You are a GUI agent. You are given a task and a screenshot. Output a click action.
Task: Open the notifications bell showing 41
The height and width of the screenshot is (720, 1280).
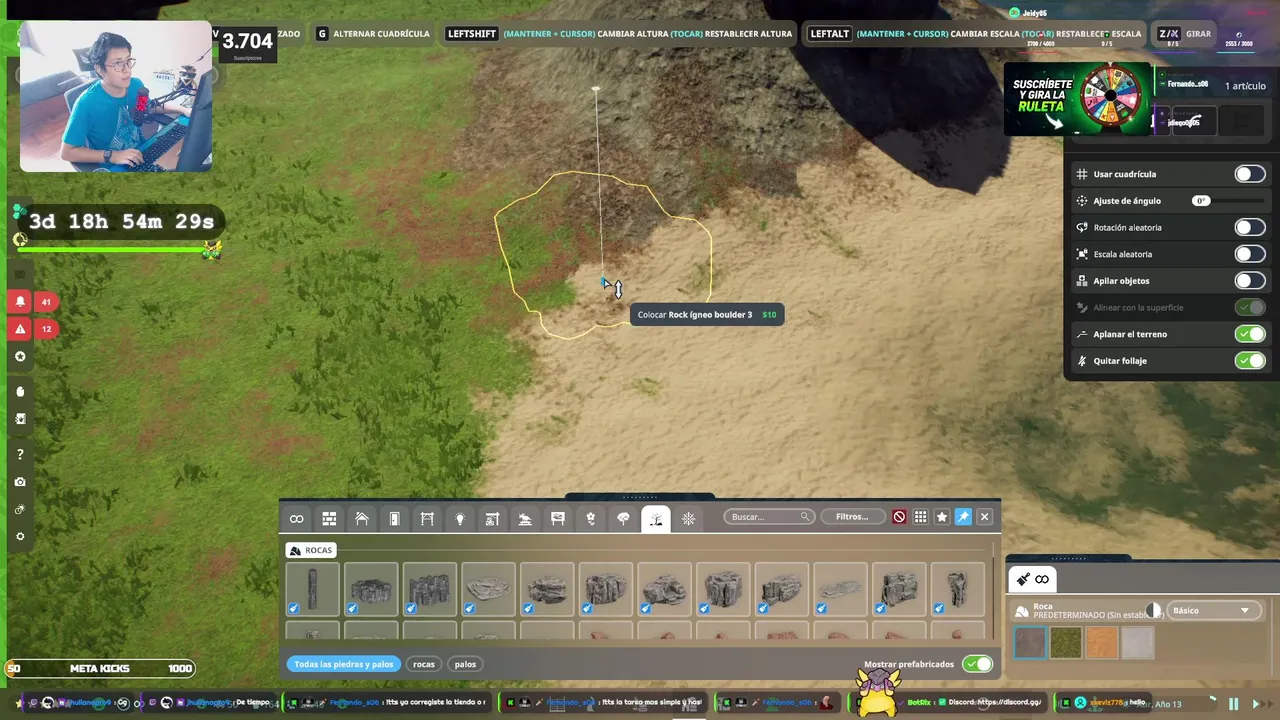click(x=20, y=301)
